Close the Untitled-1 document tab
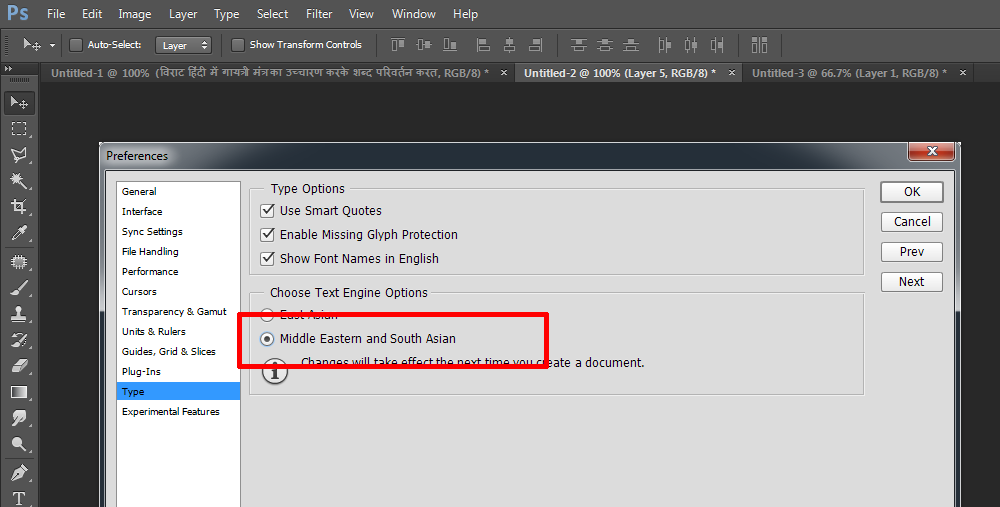Screen dimensions: 1000x507 (504, 73)
